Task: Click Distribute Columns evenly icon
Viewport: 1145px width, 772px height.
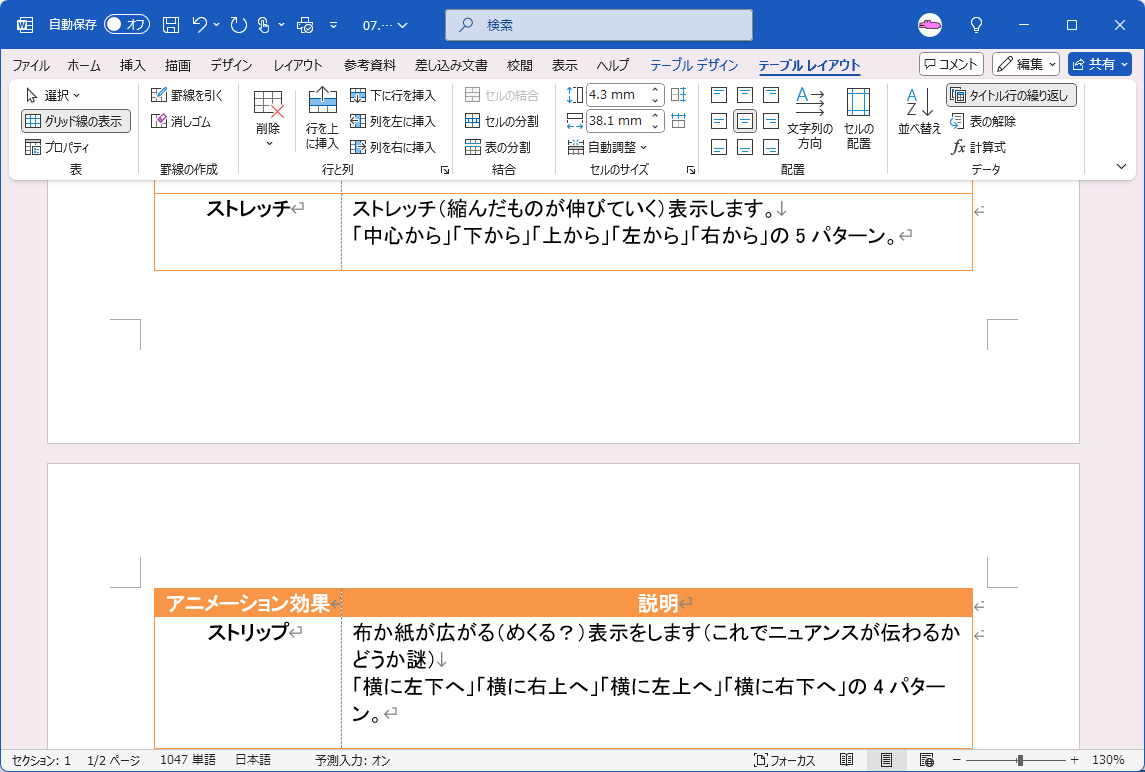Action: [x=678, y=121]
